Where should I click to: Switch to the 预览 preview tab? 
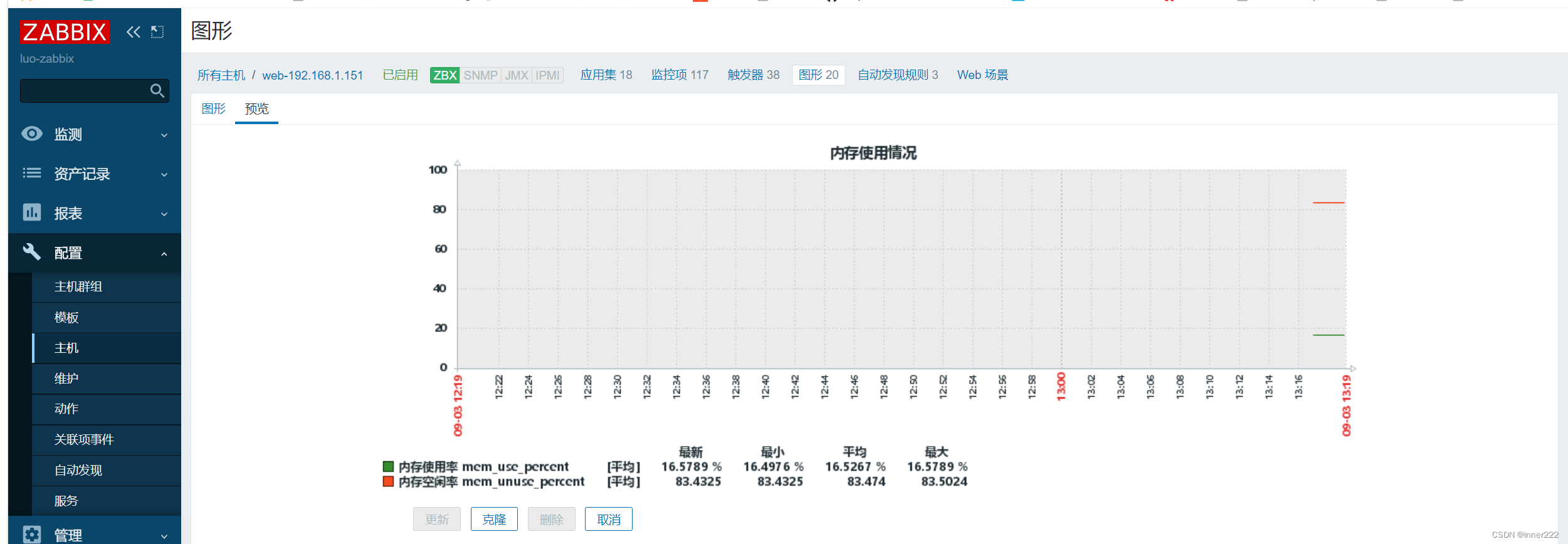tap(256, 109)
